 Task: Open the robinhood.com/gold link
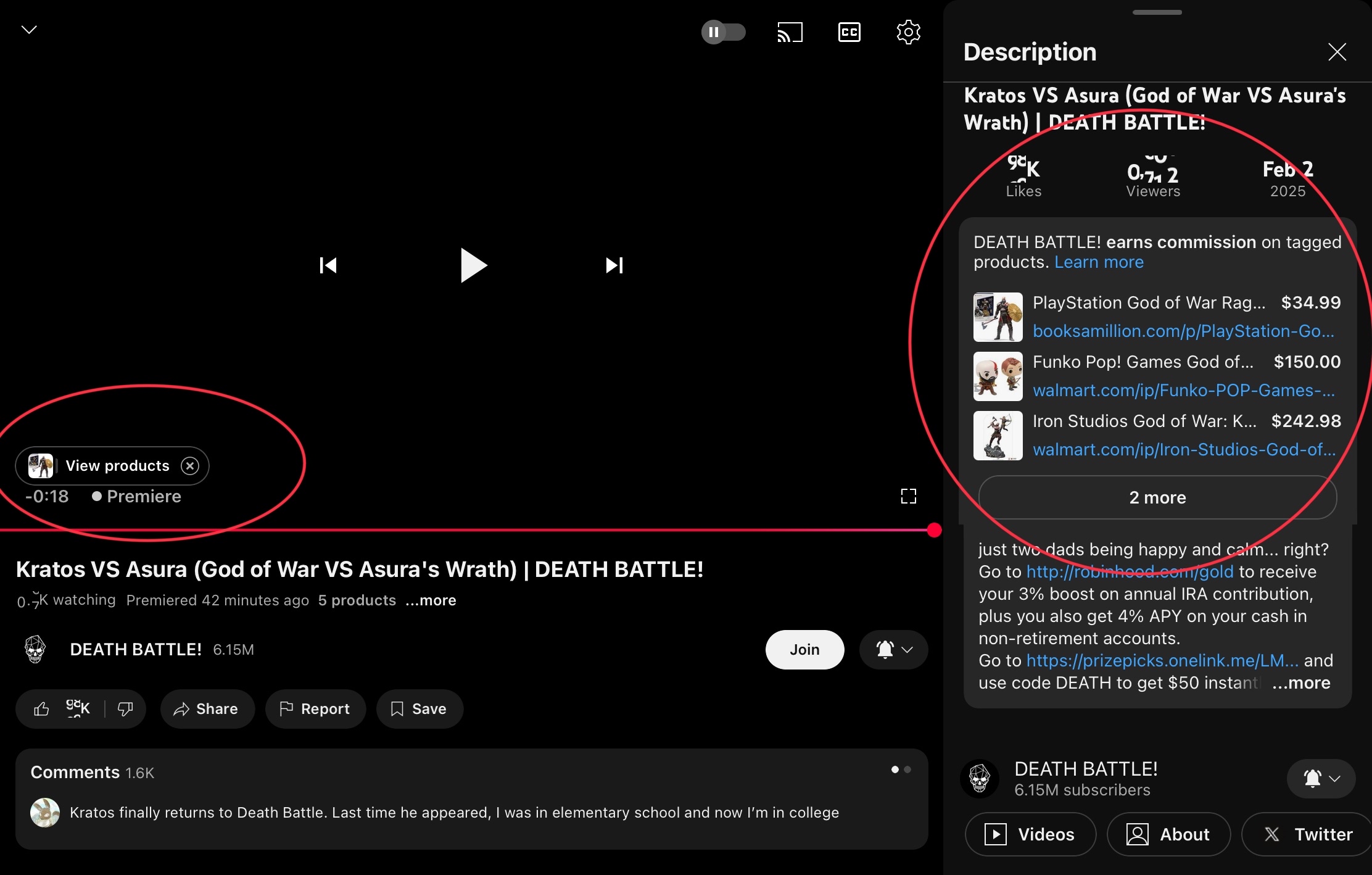[x=1130, y=571]
